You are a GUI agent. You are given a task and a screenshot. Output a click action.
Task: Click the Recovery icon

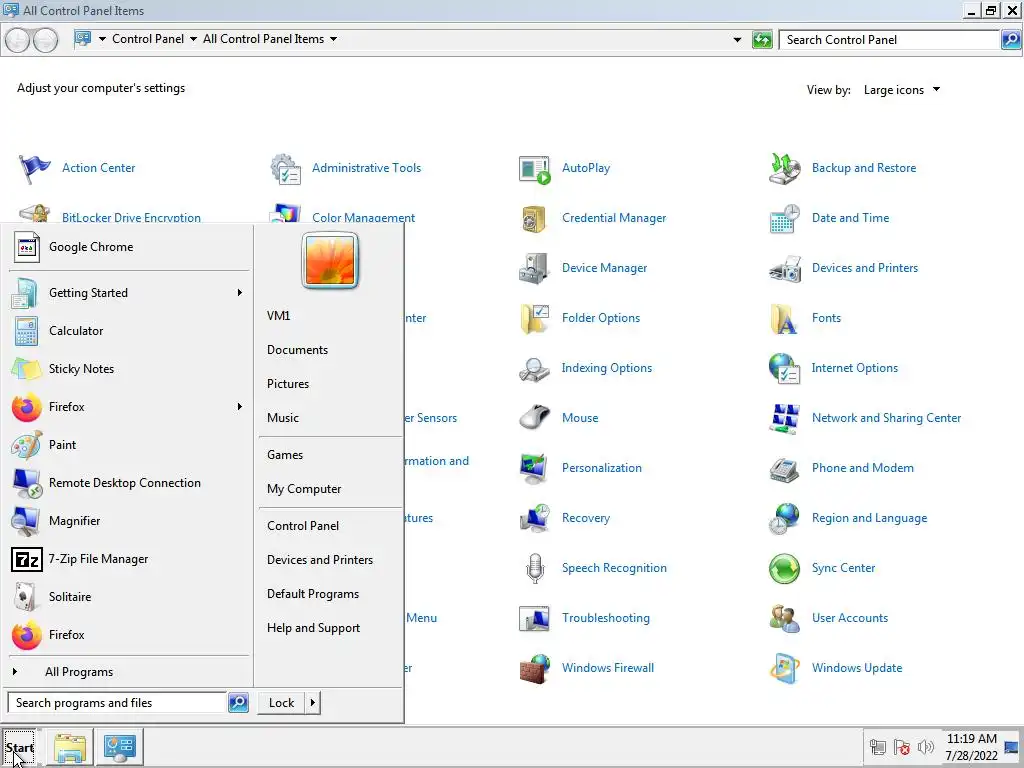click(x=534, y=519)
